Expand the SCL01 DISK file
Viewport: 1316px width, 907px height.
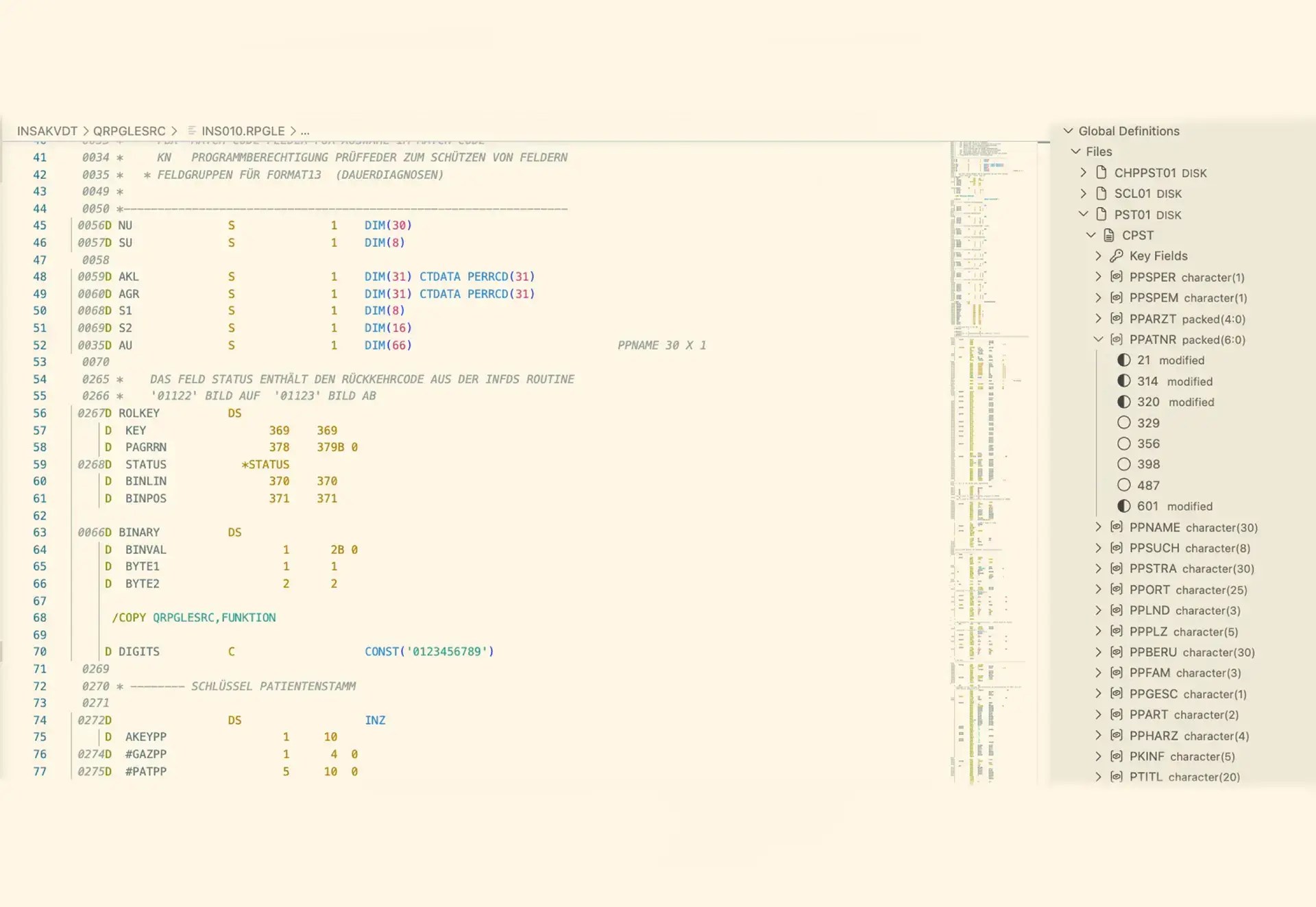click(x=1083, y=193)
